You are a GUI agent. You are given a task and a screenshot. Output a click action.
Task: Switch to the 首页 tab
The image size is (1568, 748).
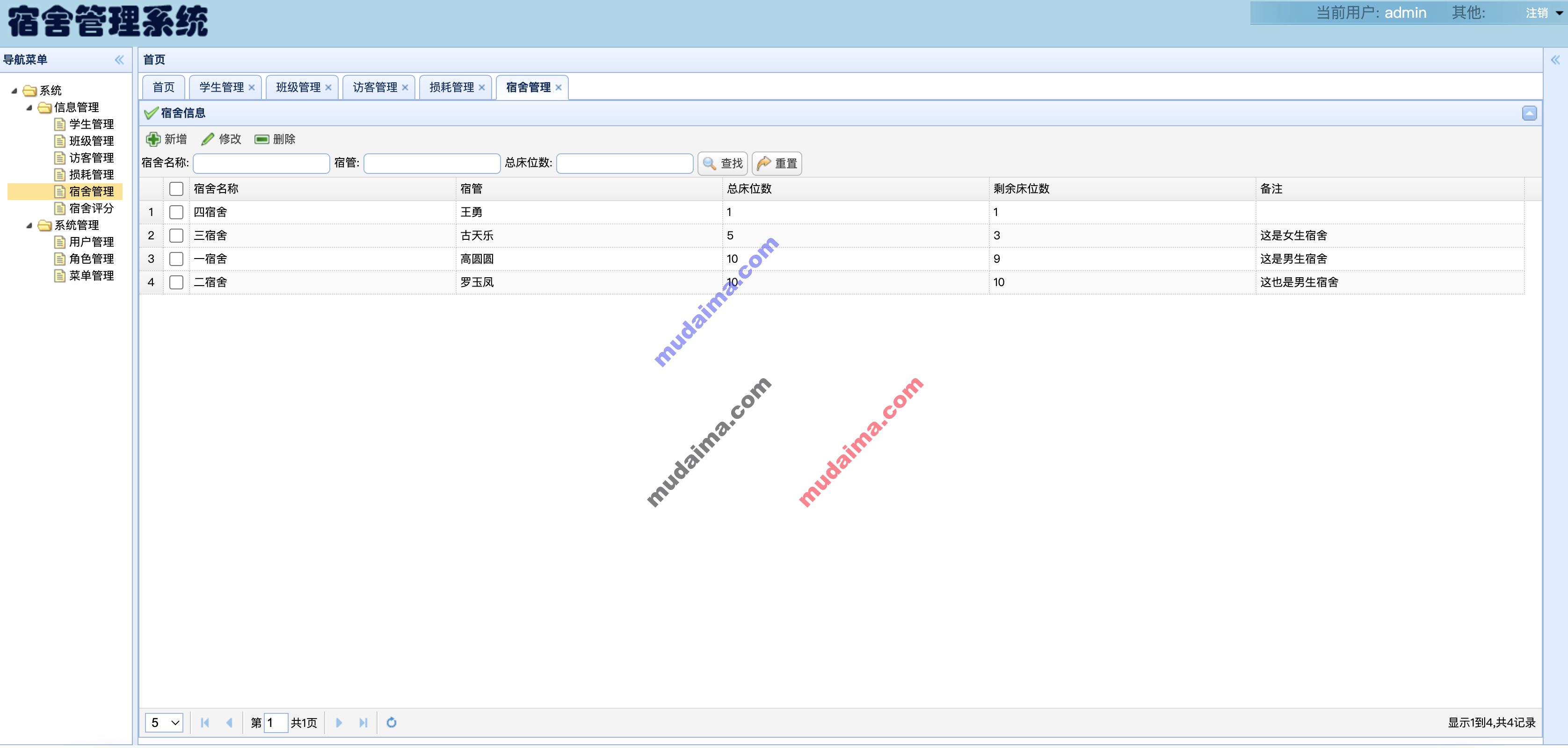pos(163,87)
